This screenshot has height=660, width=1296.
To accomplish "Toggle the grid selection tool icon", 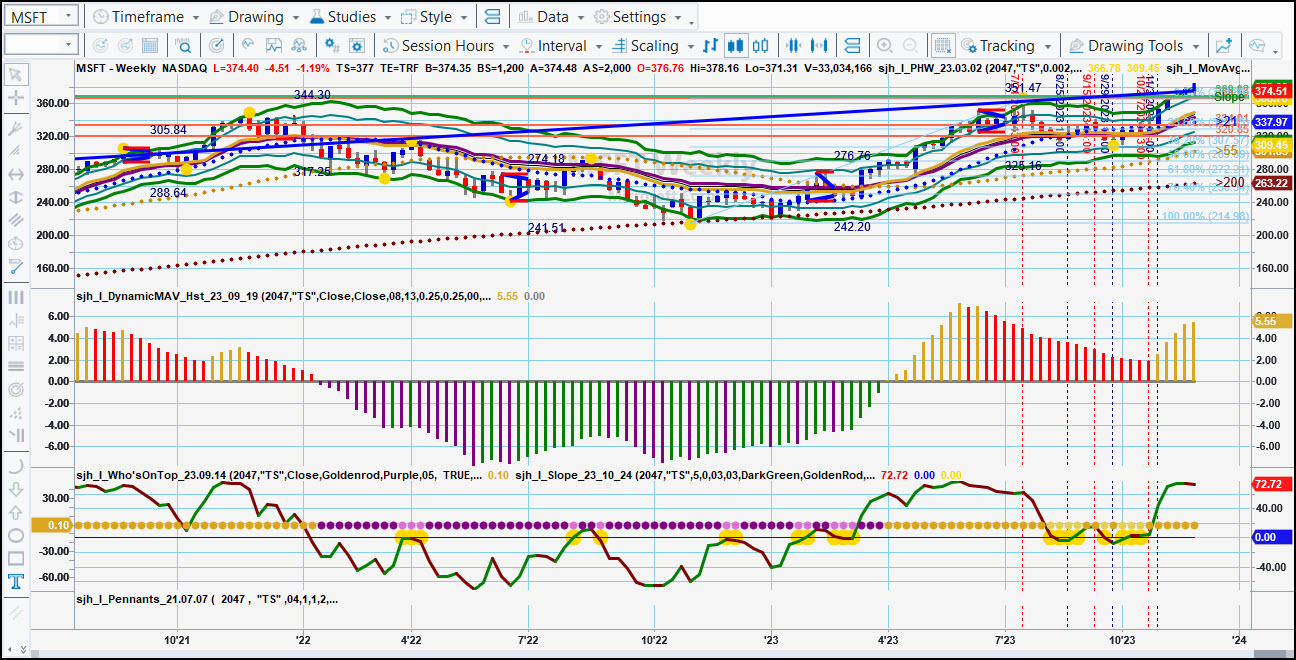I will point(942,45).
